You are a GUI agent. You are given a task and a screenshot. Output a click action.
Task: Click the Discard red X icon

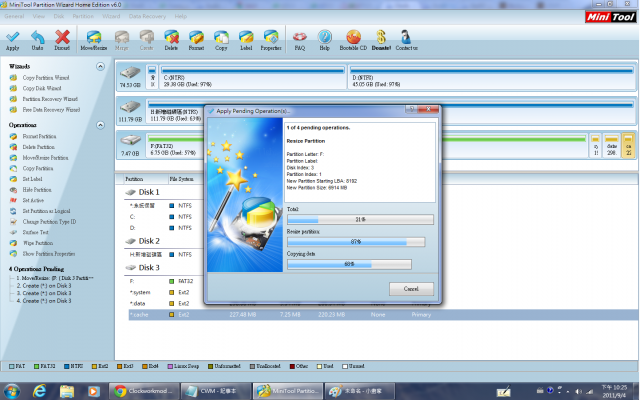pyautogui.click(x=62, y=37)
